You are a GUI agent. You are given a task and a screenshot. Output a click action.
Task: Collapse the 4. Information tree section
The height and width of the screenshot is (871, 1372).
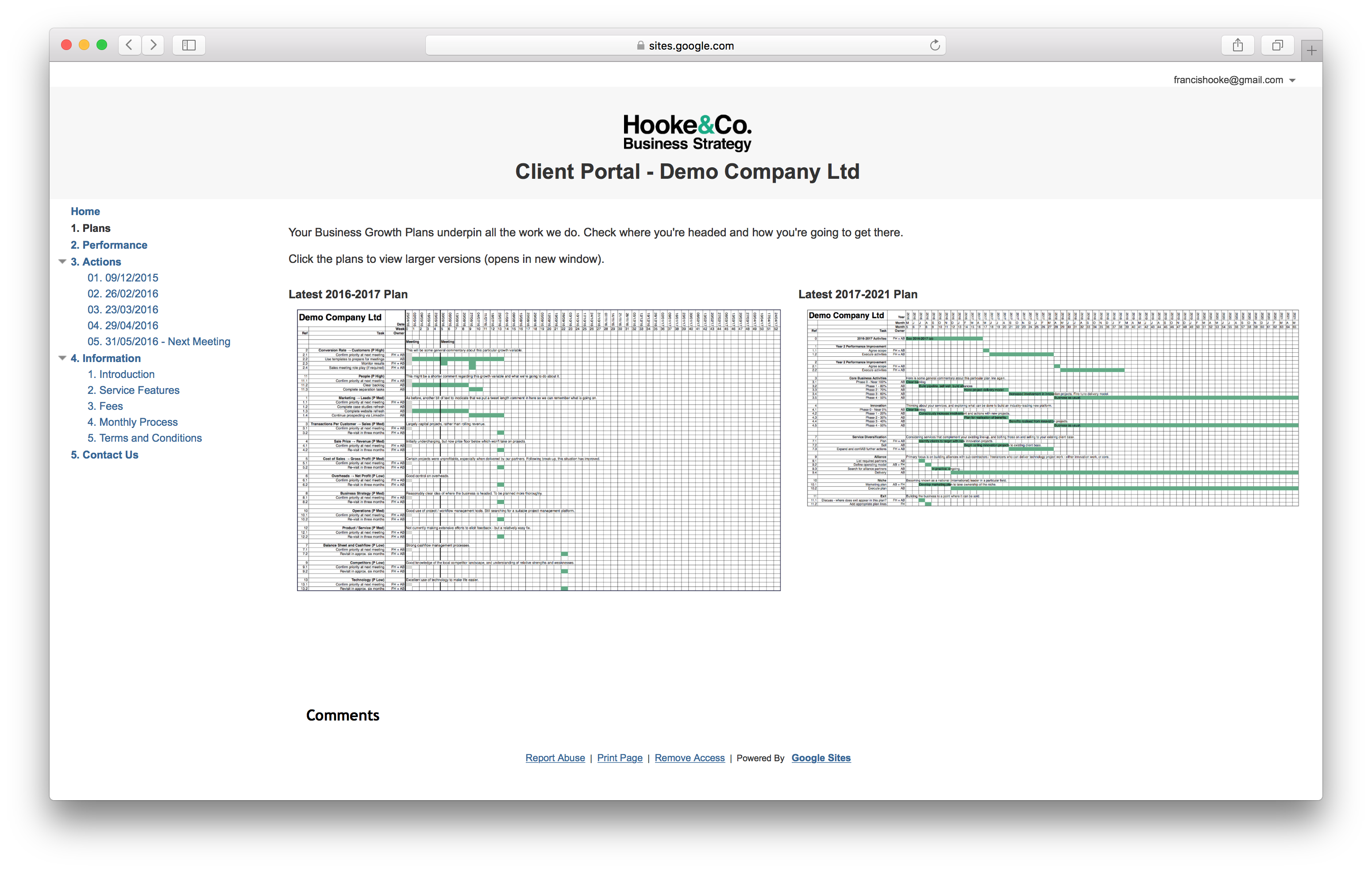coord(62,358)
